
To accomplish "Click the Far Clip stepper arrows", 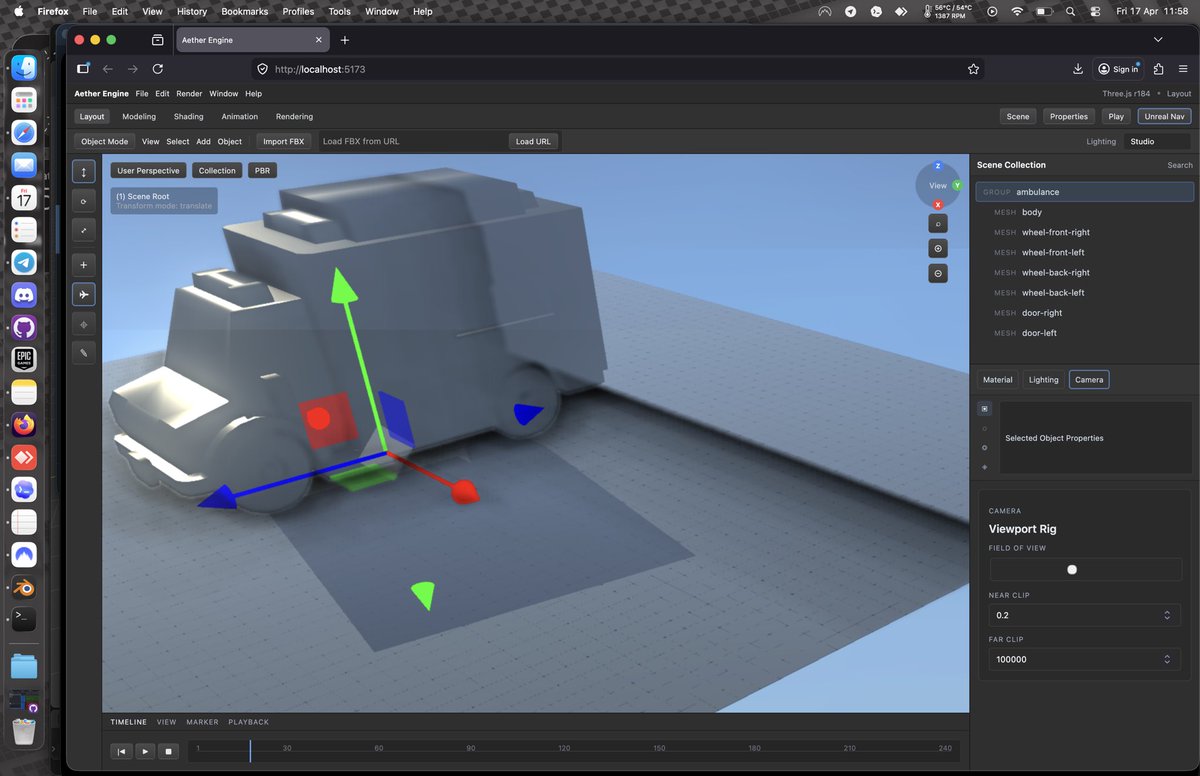I will pyautogui.click(x=1167, y=659).
